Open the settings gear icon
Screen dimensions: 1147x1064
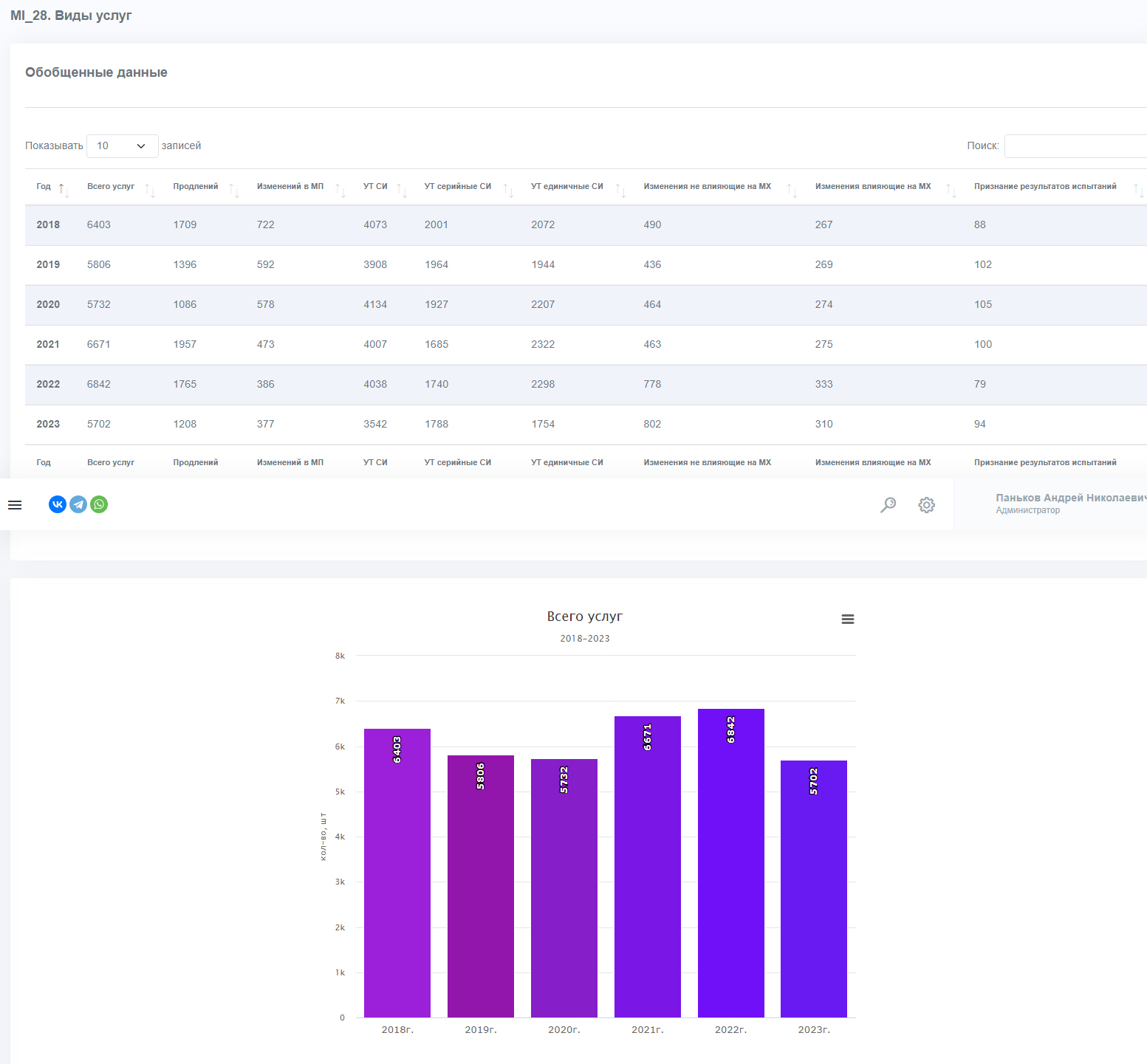(926, 505)
